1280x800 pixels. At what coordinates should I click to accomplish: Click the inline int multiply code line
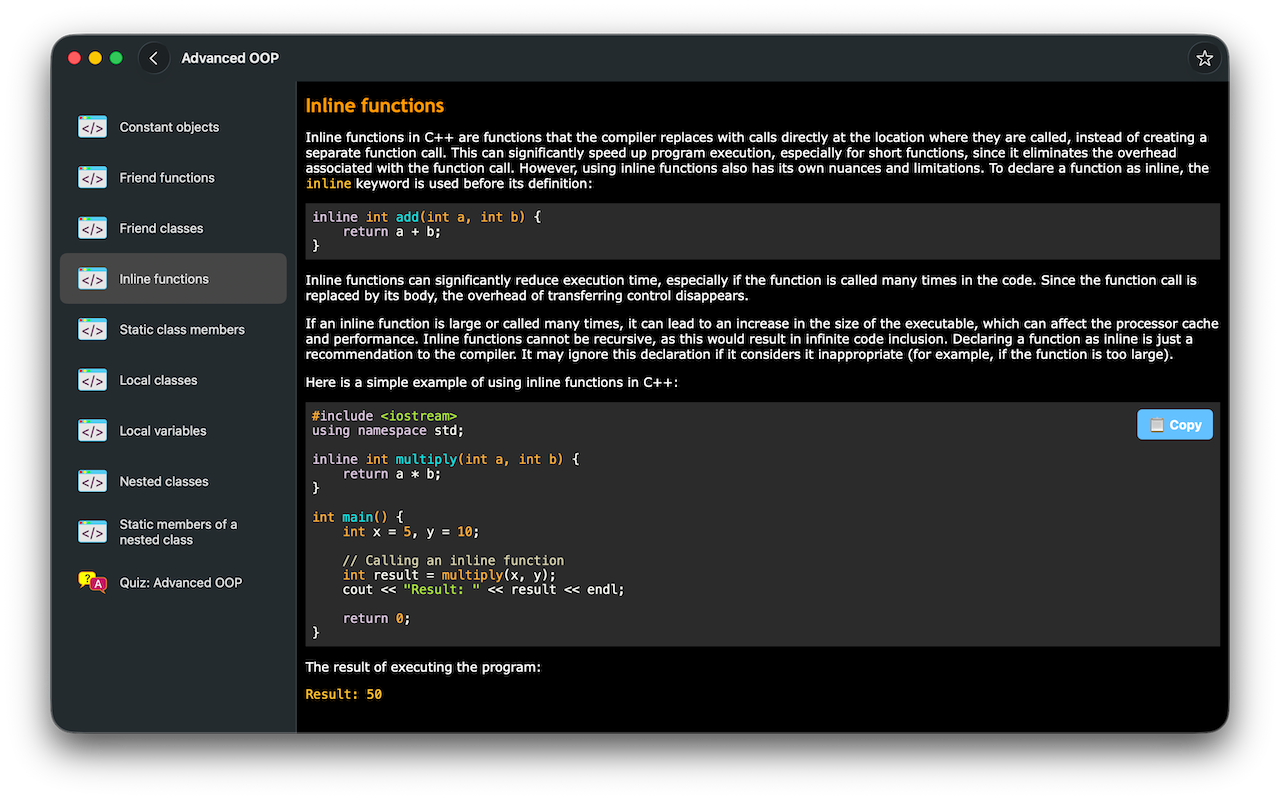(446, 459)
